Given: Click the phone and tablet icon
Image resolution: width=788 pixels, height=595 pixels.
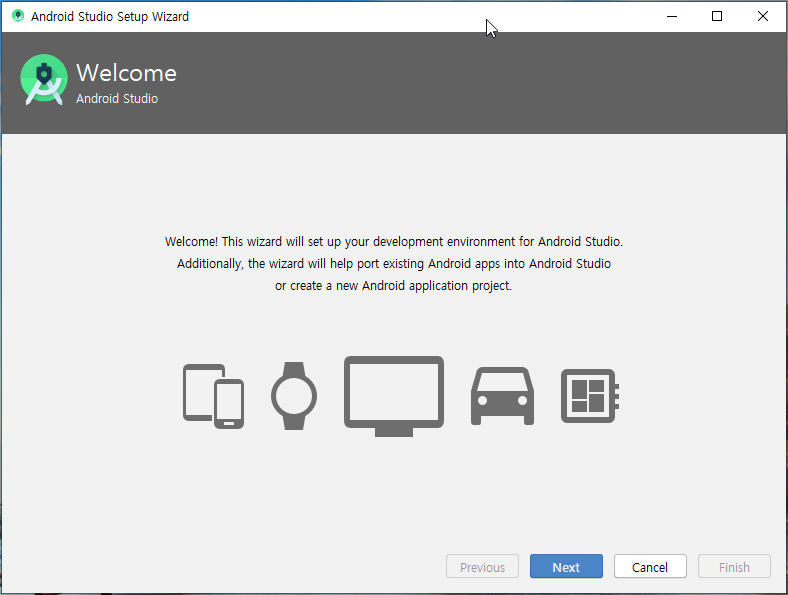Looking at the screenshot, I should click(x=214, y=396).
